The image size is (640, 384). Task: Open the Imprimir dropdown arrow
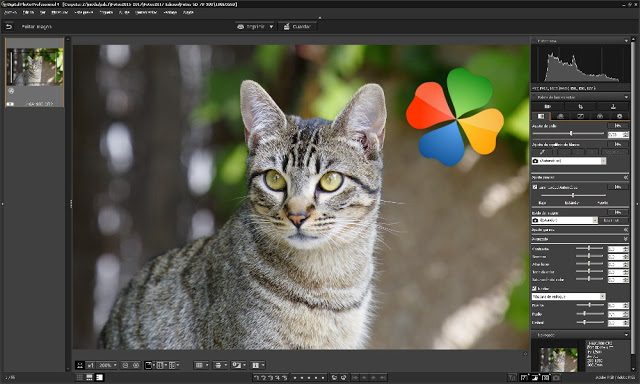[x=271, y=27]
